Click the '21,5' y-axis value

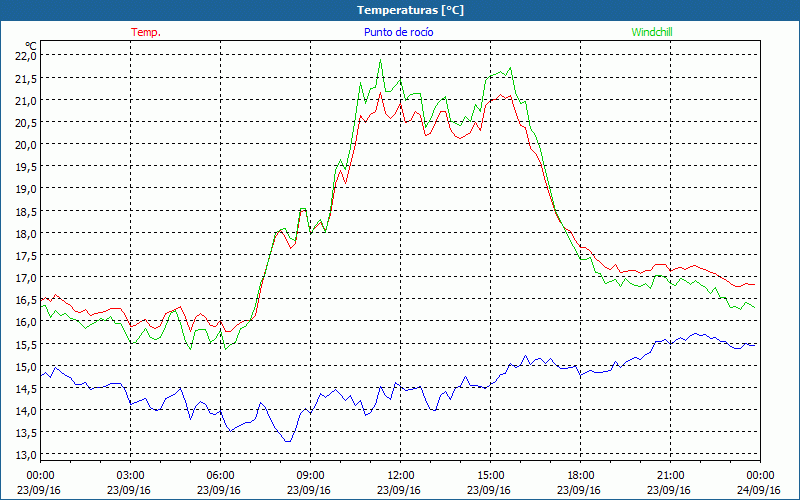pos(26,78)
